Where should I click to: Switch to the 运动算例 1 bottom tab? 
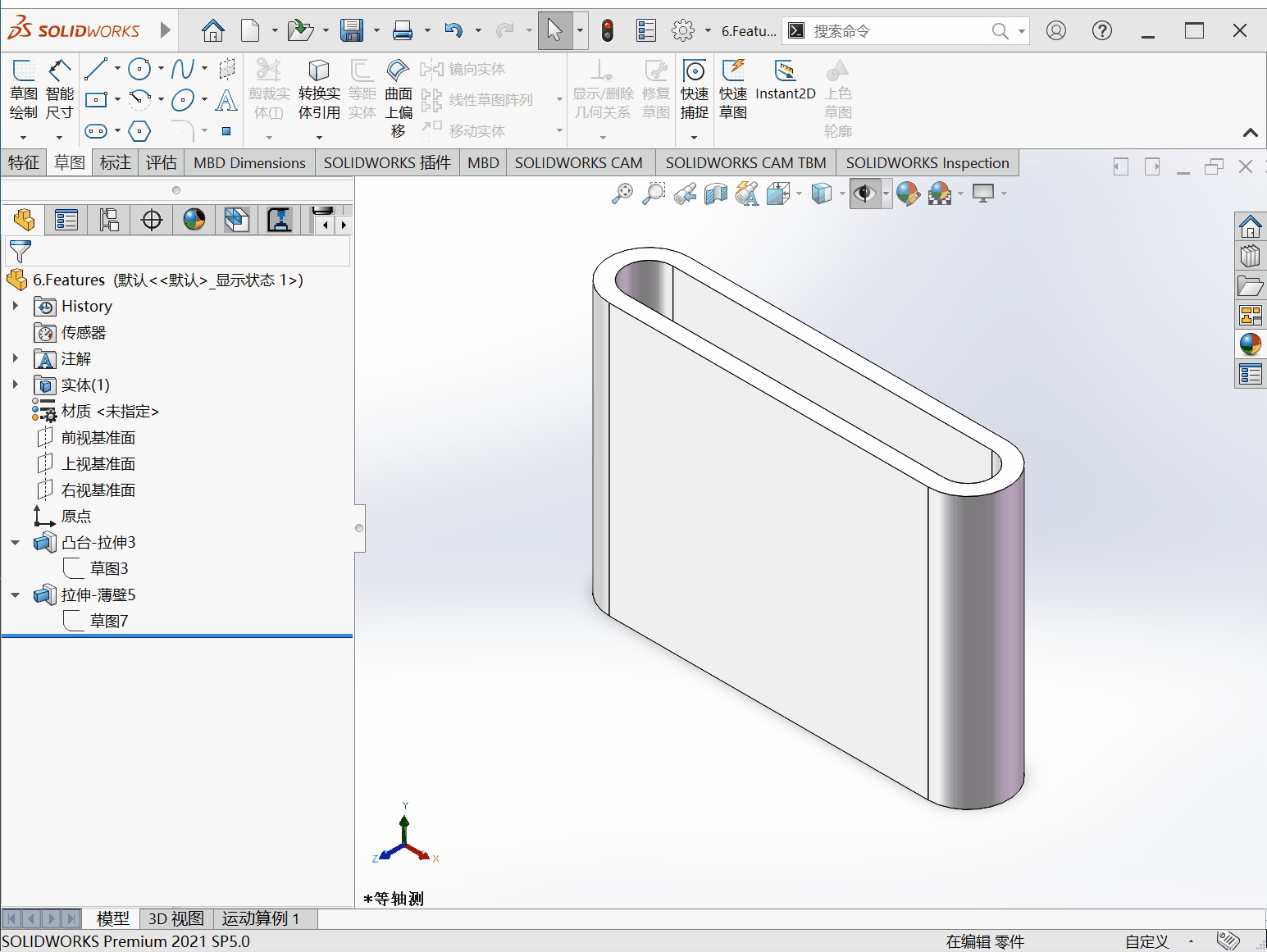(262, 918)
